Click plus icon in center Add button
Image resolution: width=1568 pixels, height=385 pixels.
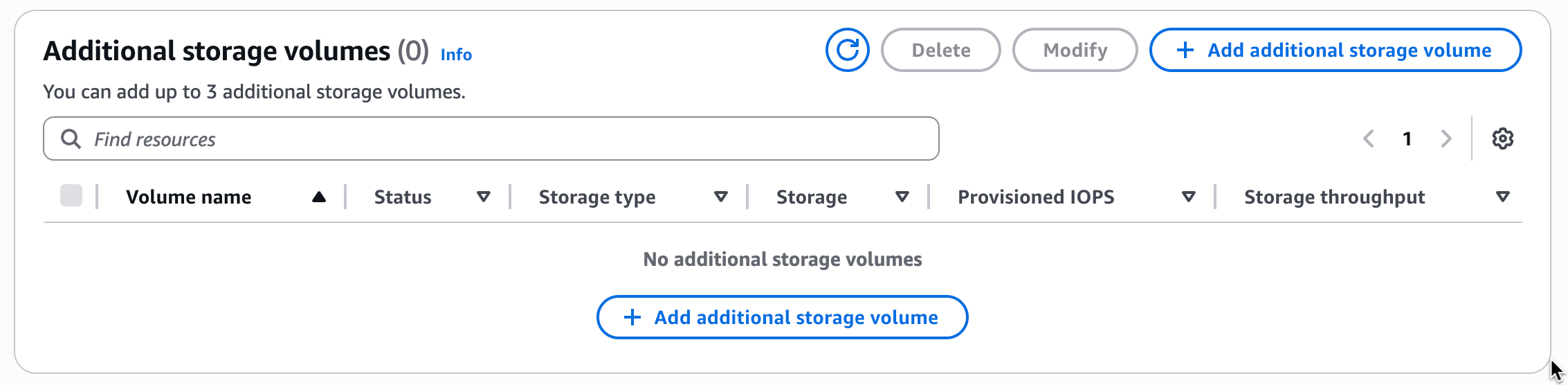tap(632, 317)
